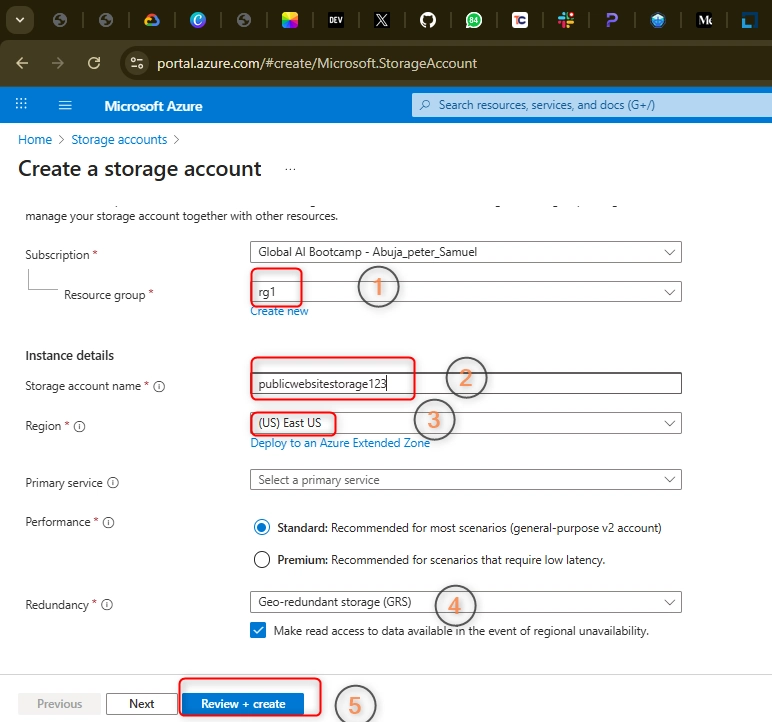This screenshot has height=722, width=772.
Task: Open the TechCrunch tab
Action: 519,20
